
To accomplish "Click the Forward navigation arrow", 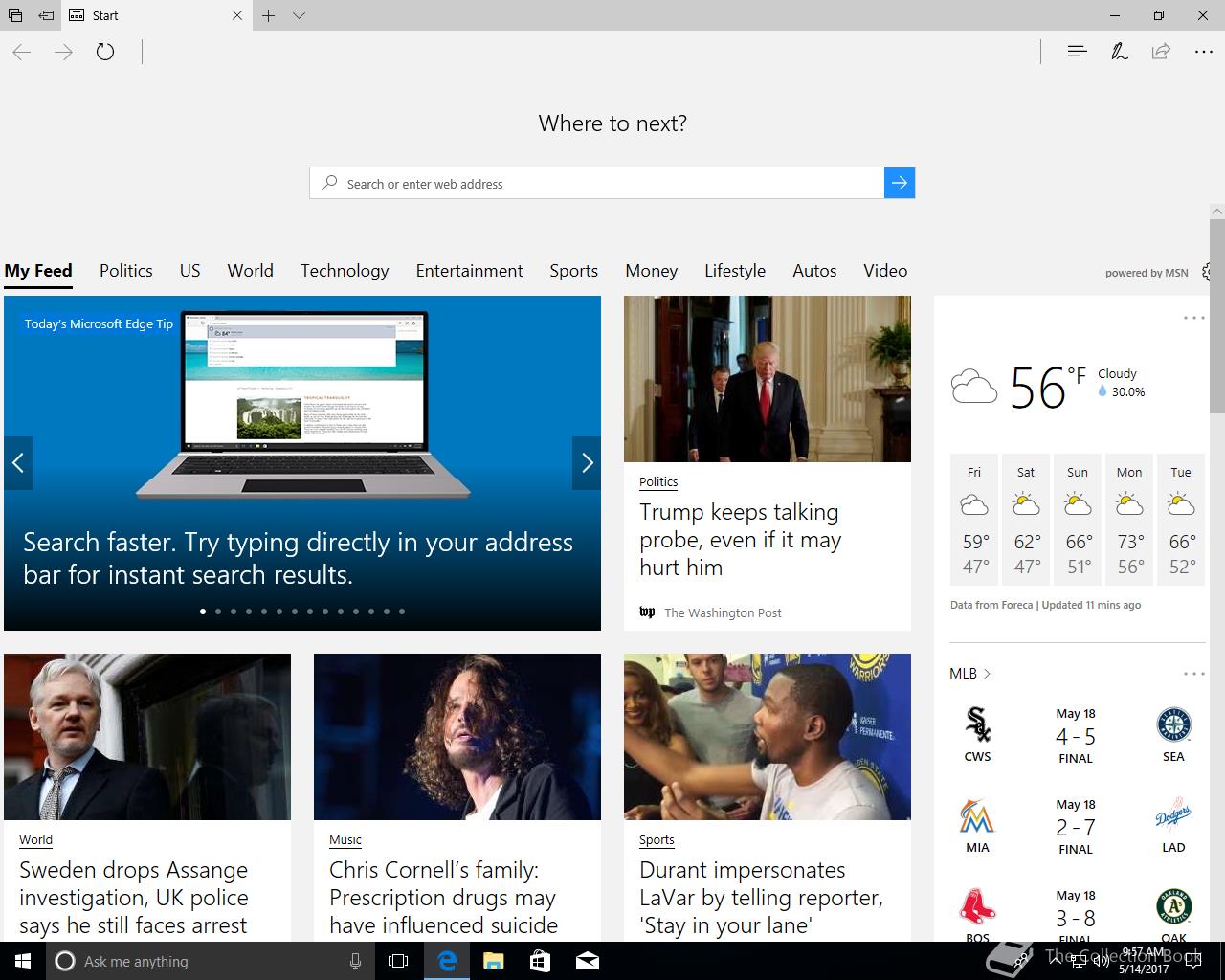I will click(63, 52).
